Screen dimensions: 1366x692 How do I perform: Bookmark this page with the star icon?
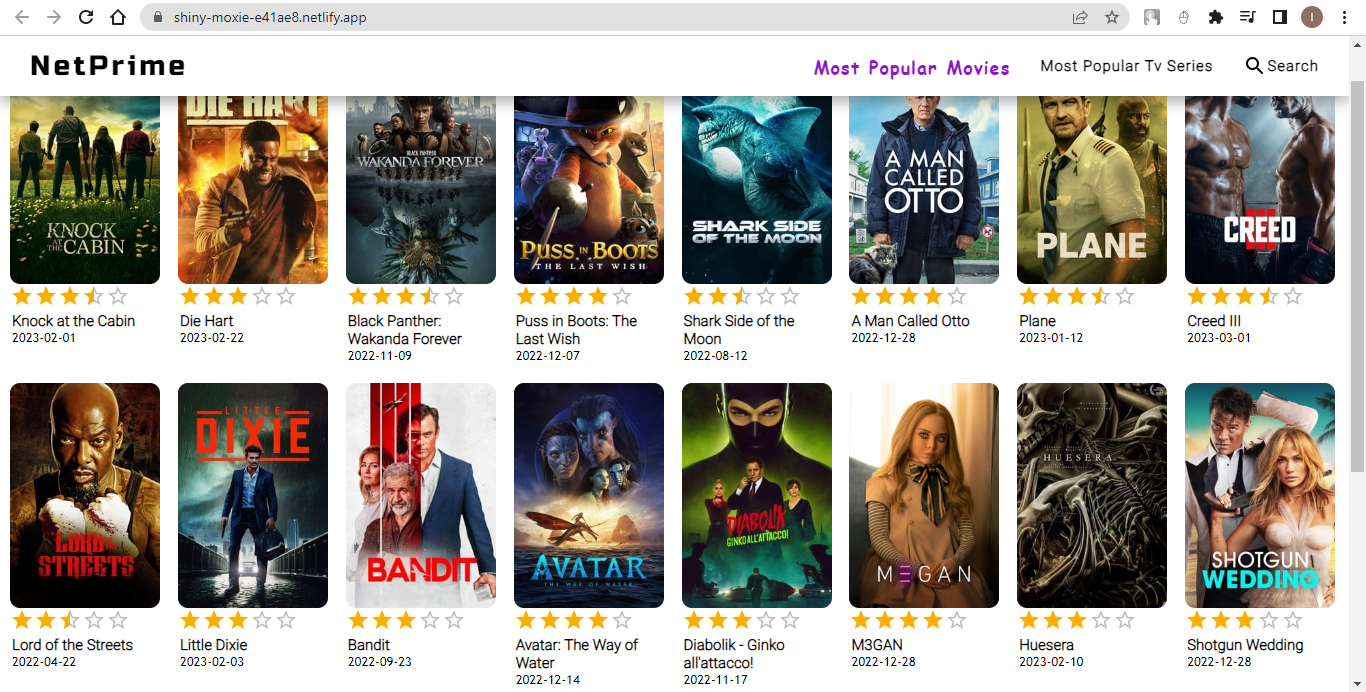coord(1111,17)
